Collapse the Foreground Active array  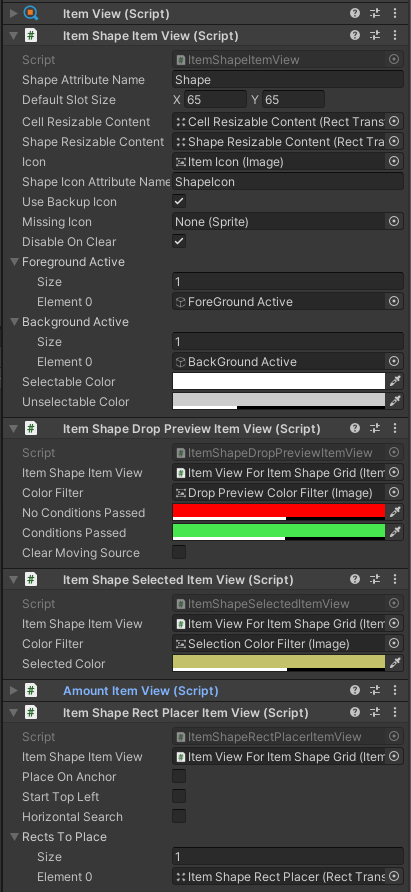click(14, 262)
